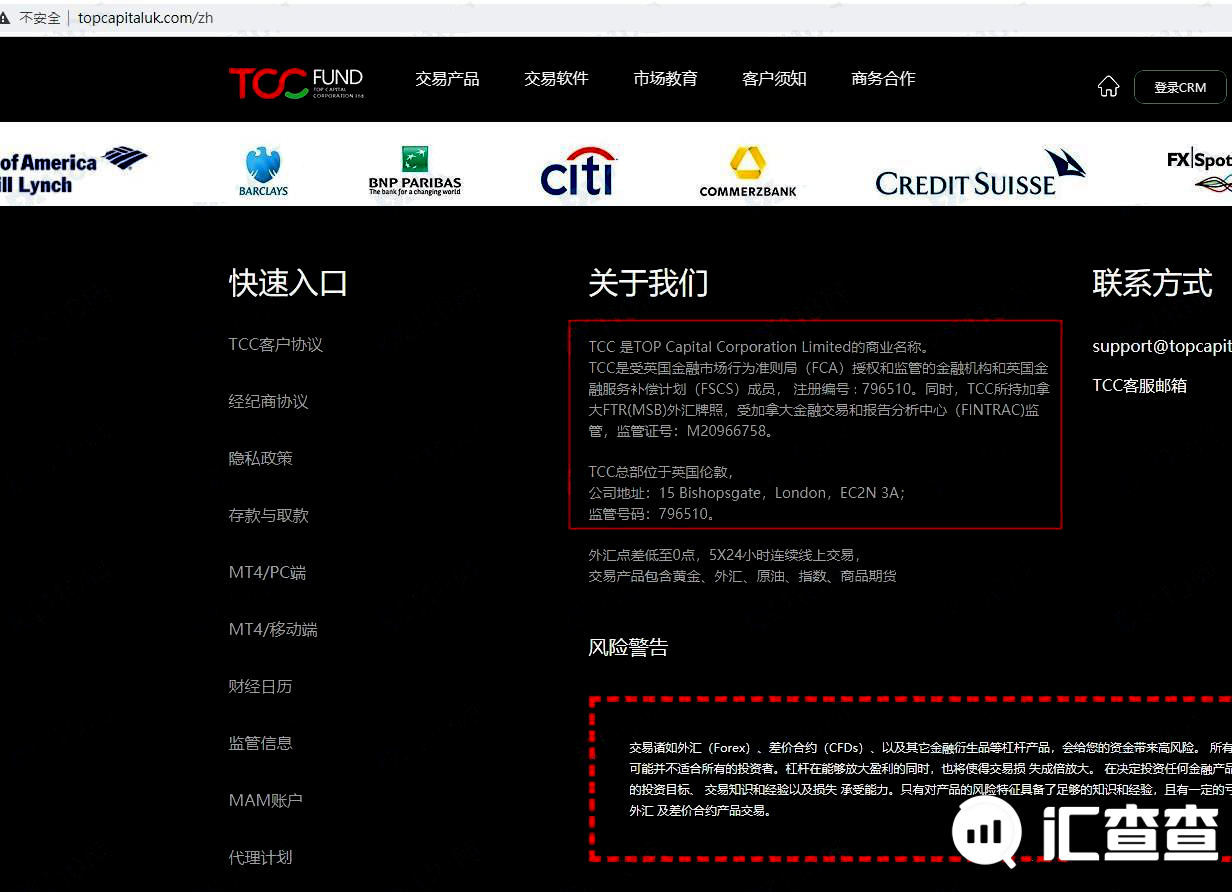The image size is (1232, 892).
Task: Open the MT4/移动端 download link
Action: [273, 629]
